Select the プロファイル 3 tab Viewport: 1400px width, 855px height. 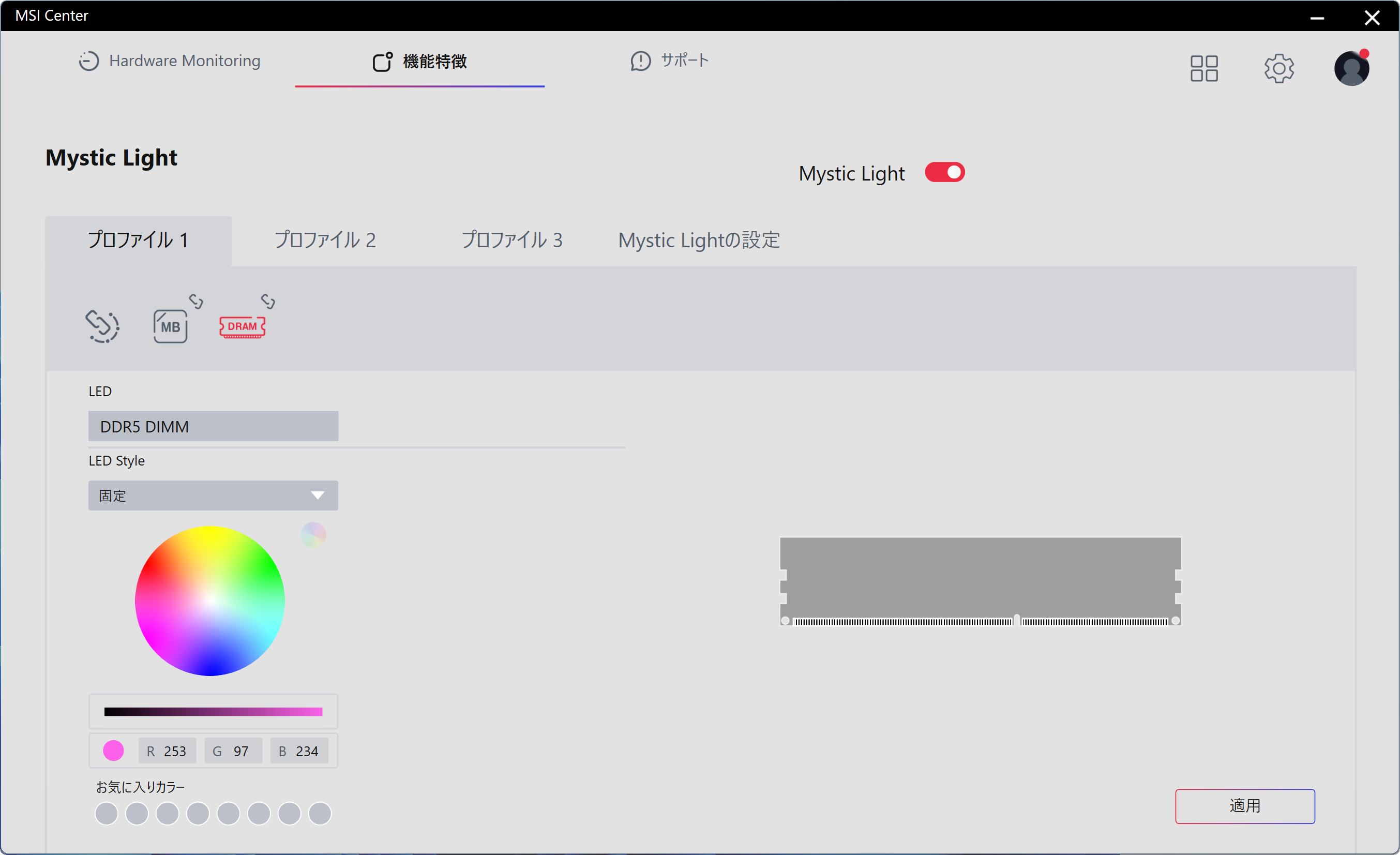[x=512, y=241]
